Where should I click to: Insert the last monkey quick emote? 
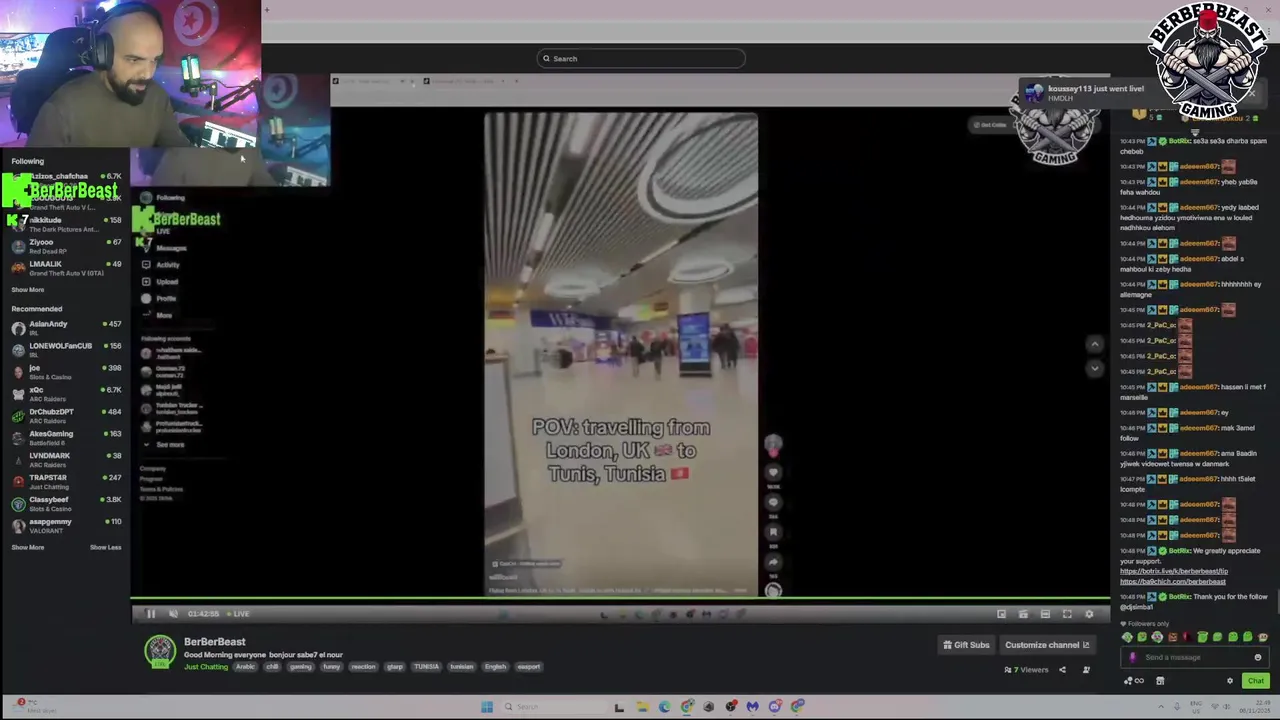click(x=1263, y=637)
